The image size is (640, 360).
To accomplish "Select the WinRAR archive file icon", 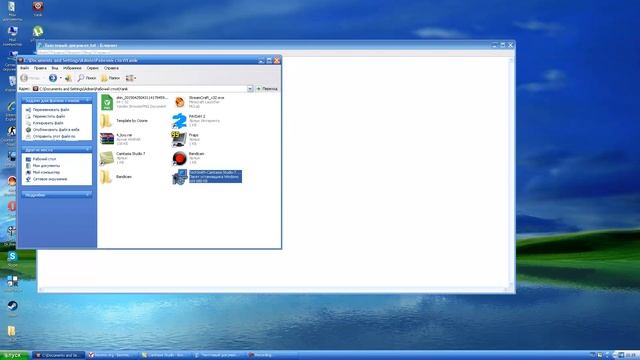I will click(x=107, y=139).
